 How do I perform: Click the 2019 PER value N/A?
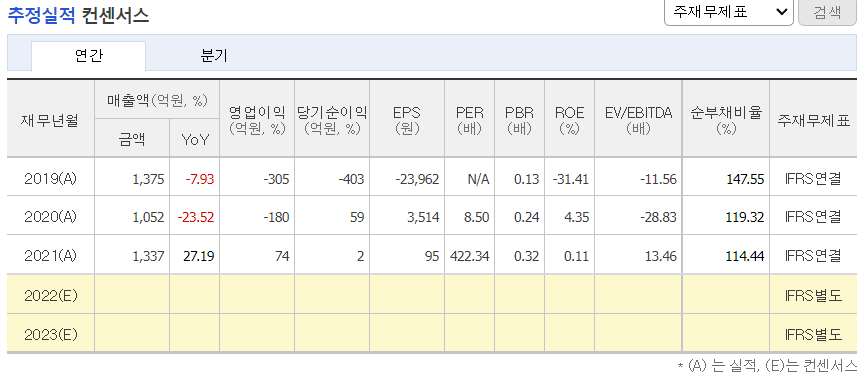click(479, 179)
